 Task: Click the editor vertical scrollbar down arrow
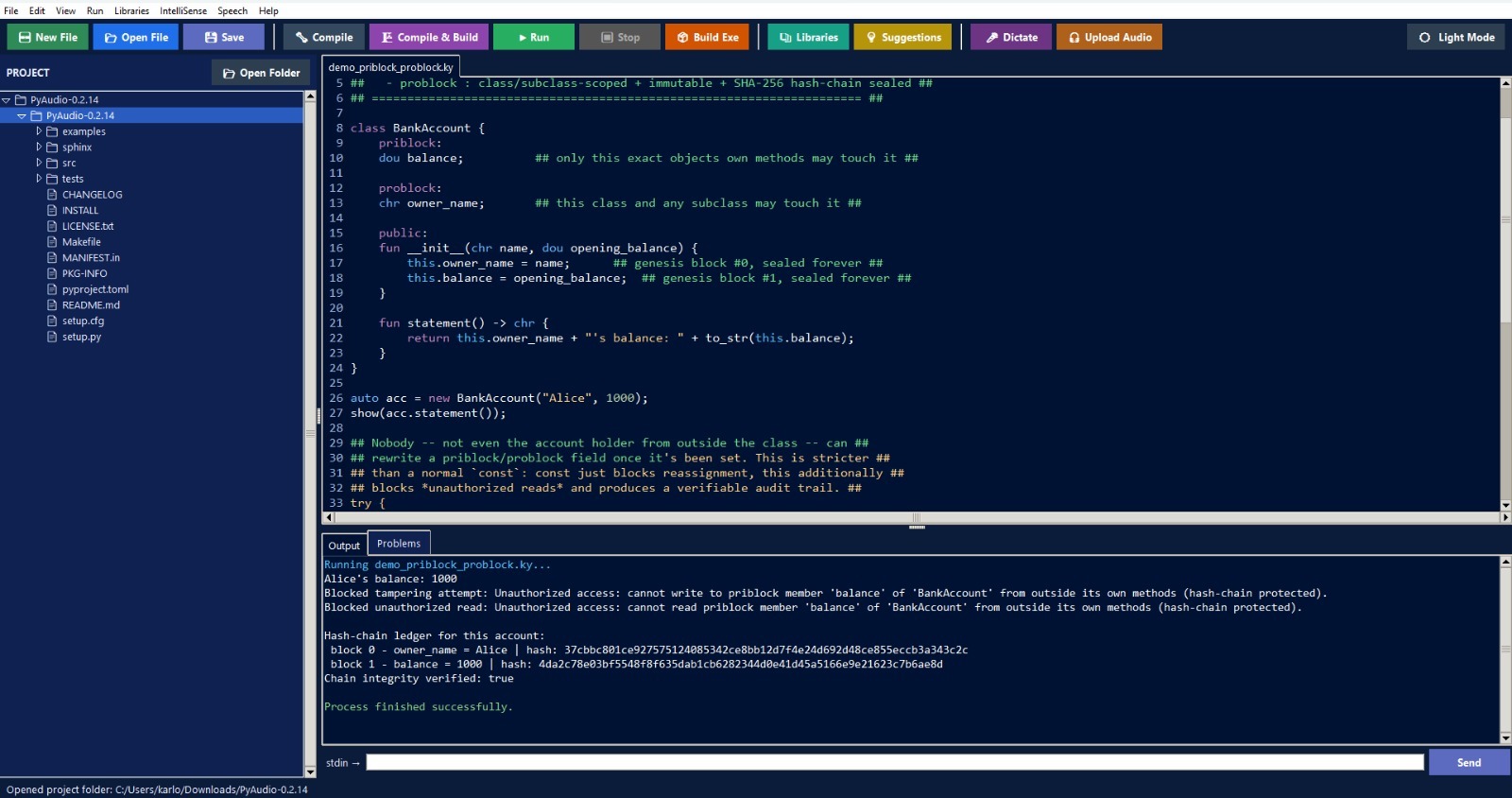pyautogui.click(x=1505, y=506)
